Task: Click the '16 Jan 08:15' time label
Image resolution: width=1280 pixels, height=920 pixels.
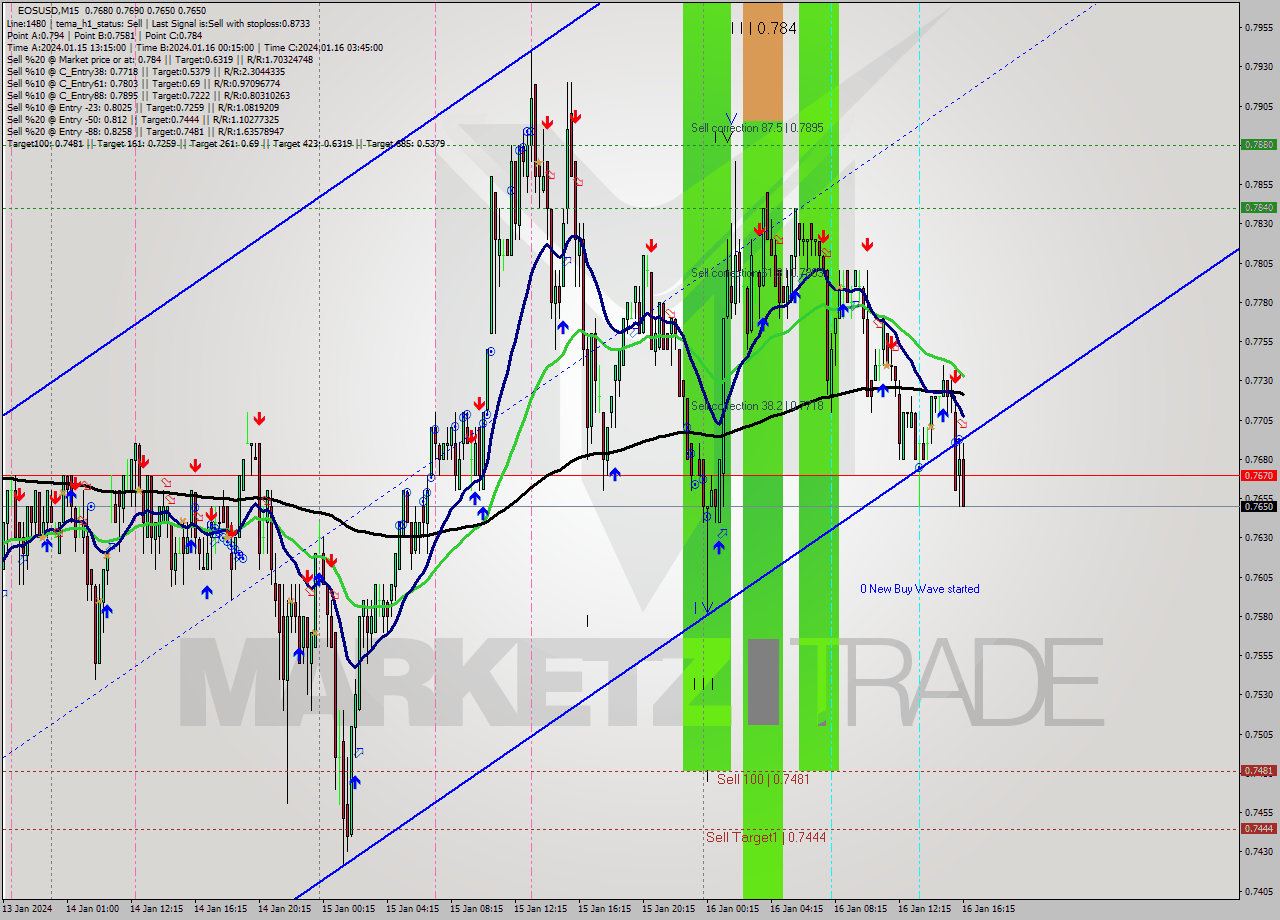Action: pos(860,909)
